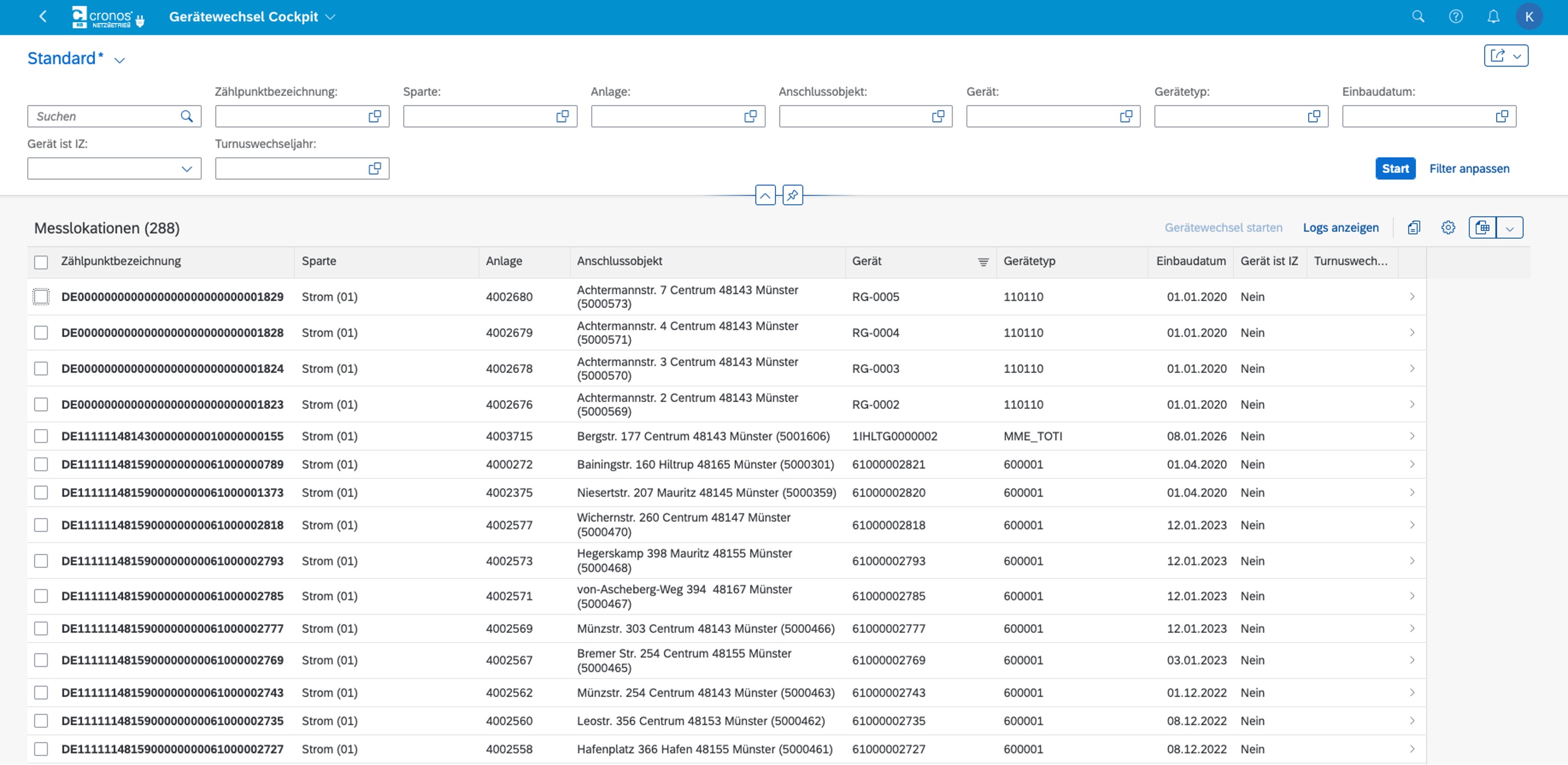Collapse the filter bar header
Image resolution: width=1568 pixels, height=765 pixels.
[x=765, y=195]
